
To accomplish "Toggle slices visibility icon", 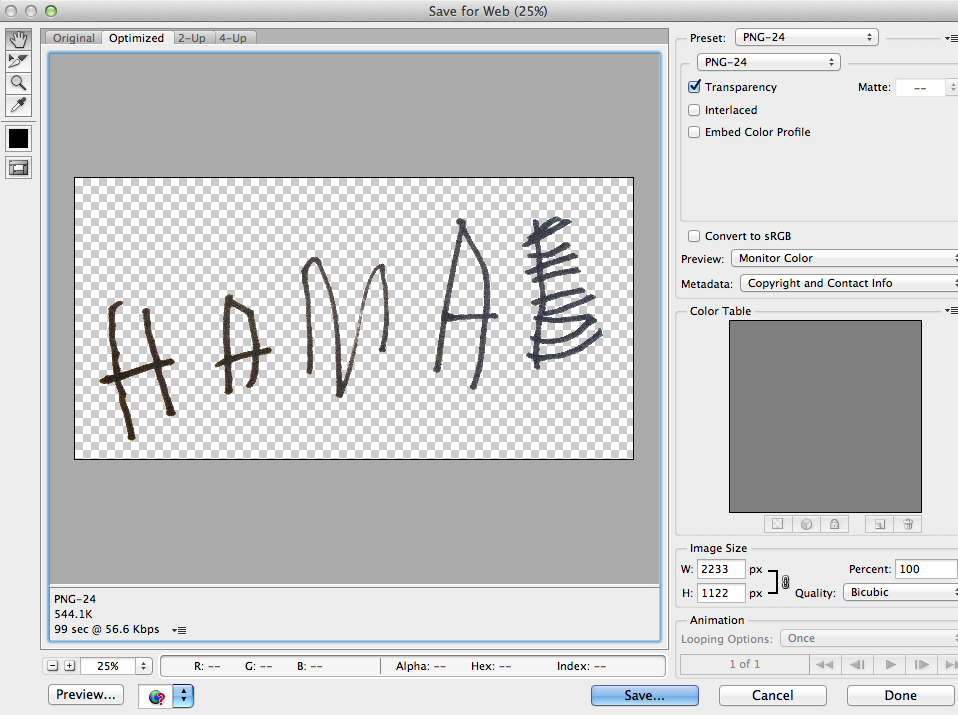I will click(18, 168).
